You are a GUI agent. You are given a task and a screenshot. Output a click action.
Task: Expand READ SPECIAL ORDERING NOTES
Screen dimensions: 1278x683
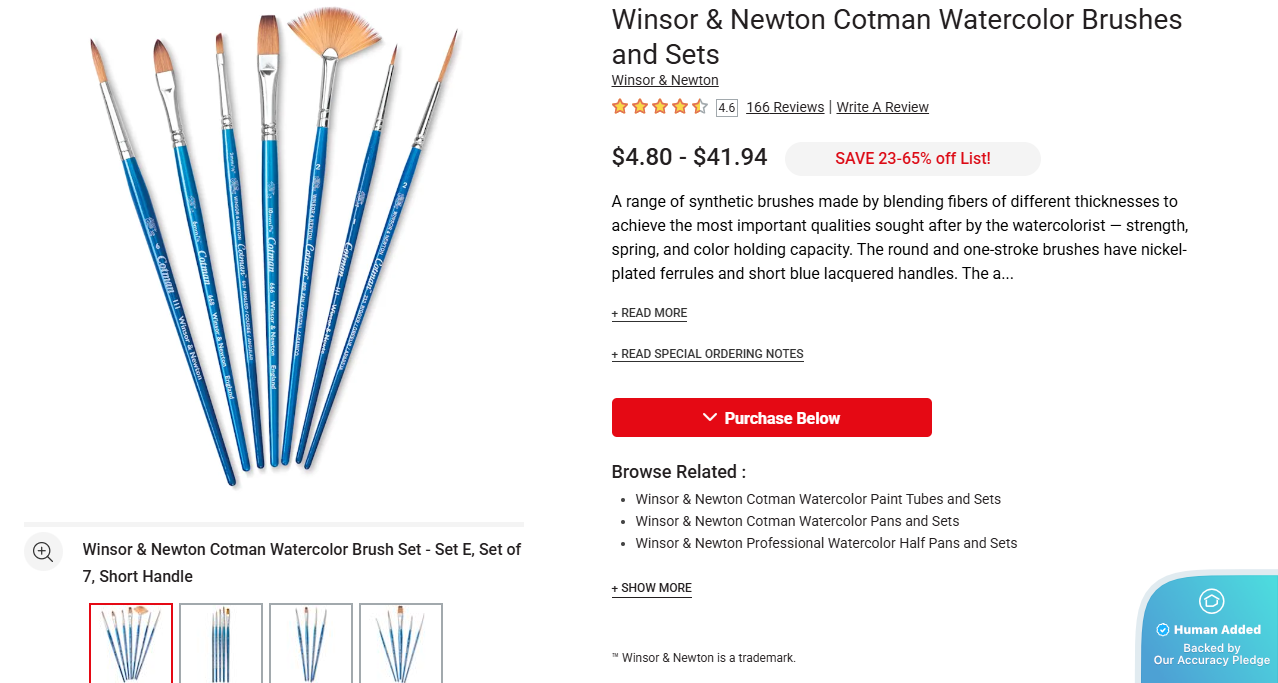pyautogui.click(x=707, y=354)
